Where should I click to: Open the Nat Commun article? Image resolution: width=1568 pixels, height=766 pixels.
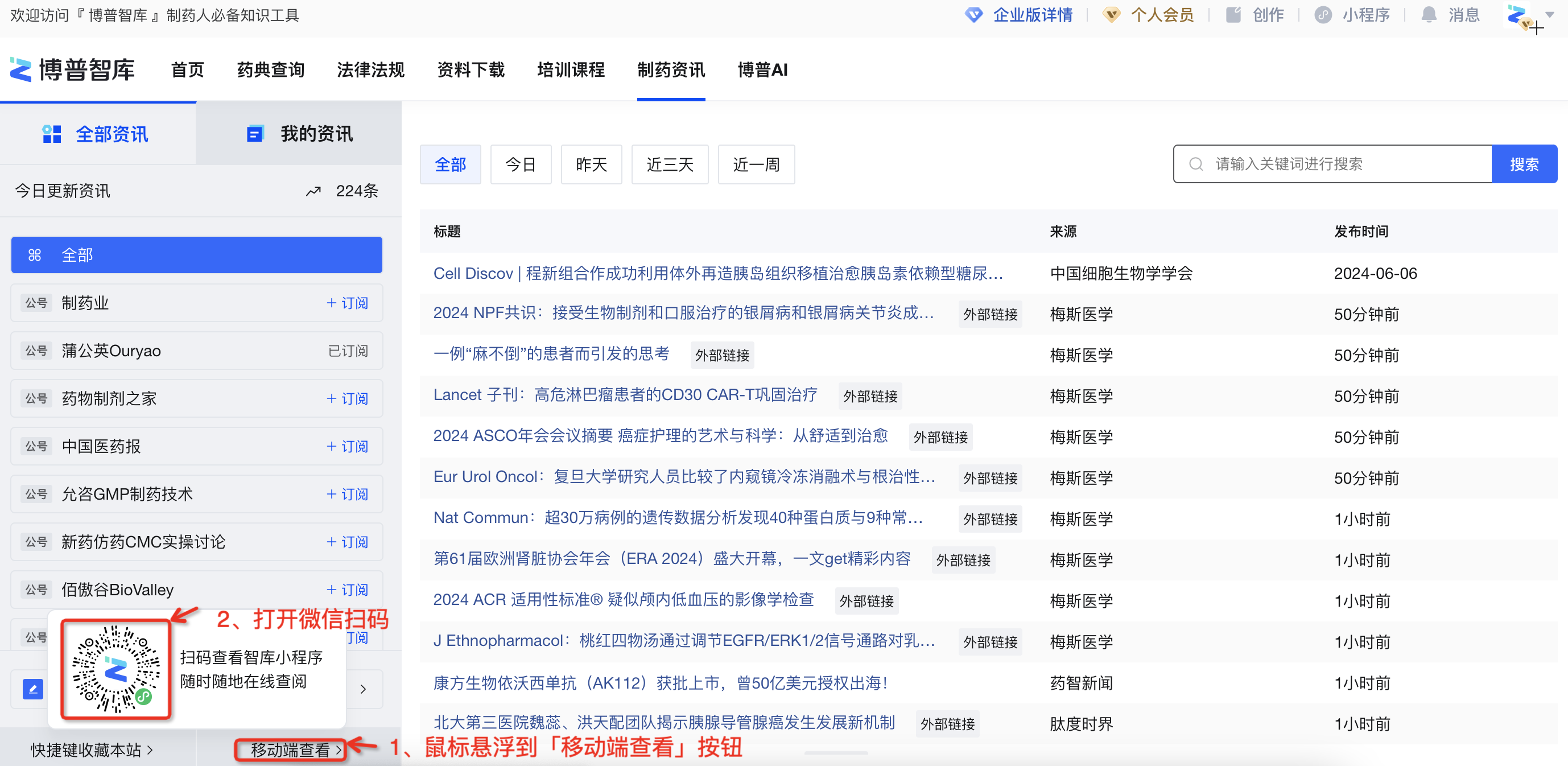678,517
